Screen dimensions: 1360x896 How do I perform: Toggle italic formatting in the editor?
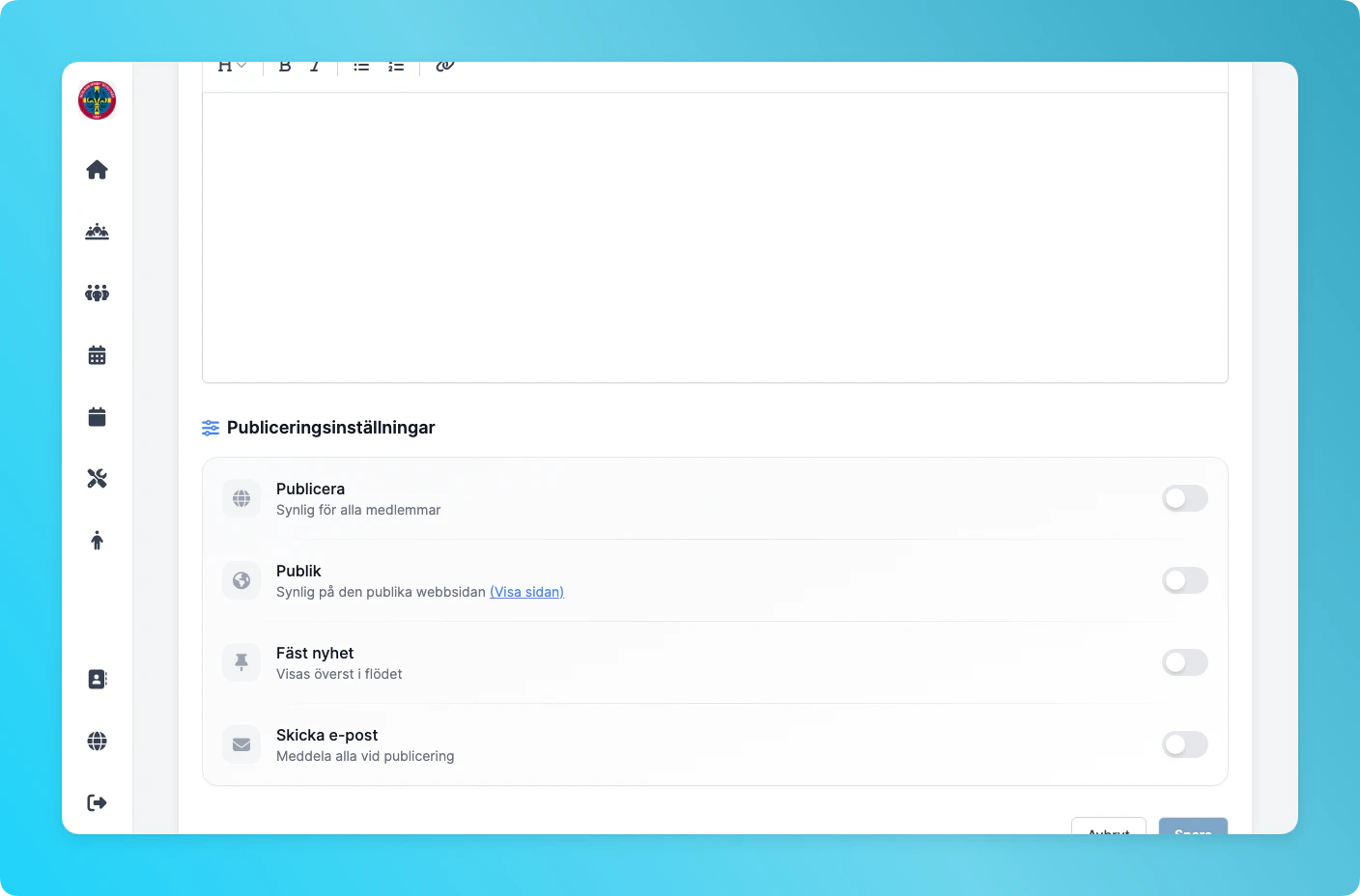pos(315,66)
